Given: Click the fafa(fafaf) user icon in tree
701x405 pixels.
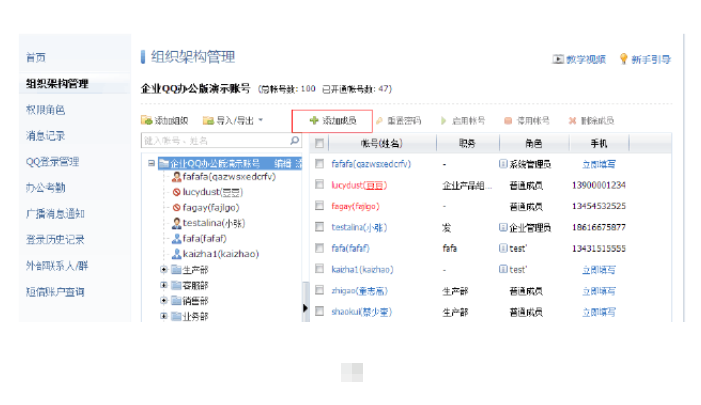Looking at the screenshot, I should (177, 238).
